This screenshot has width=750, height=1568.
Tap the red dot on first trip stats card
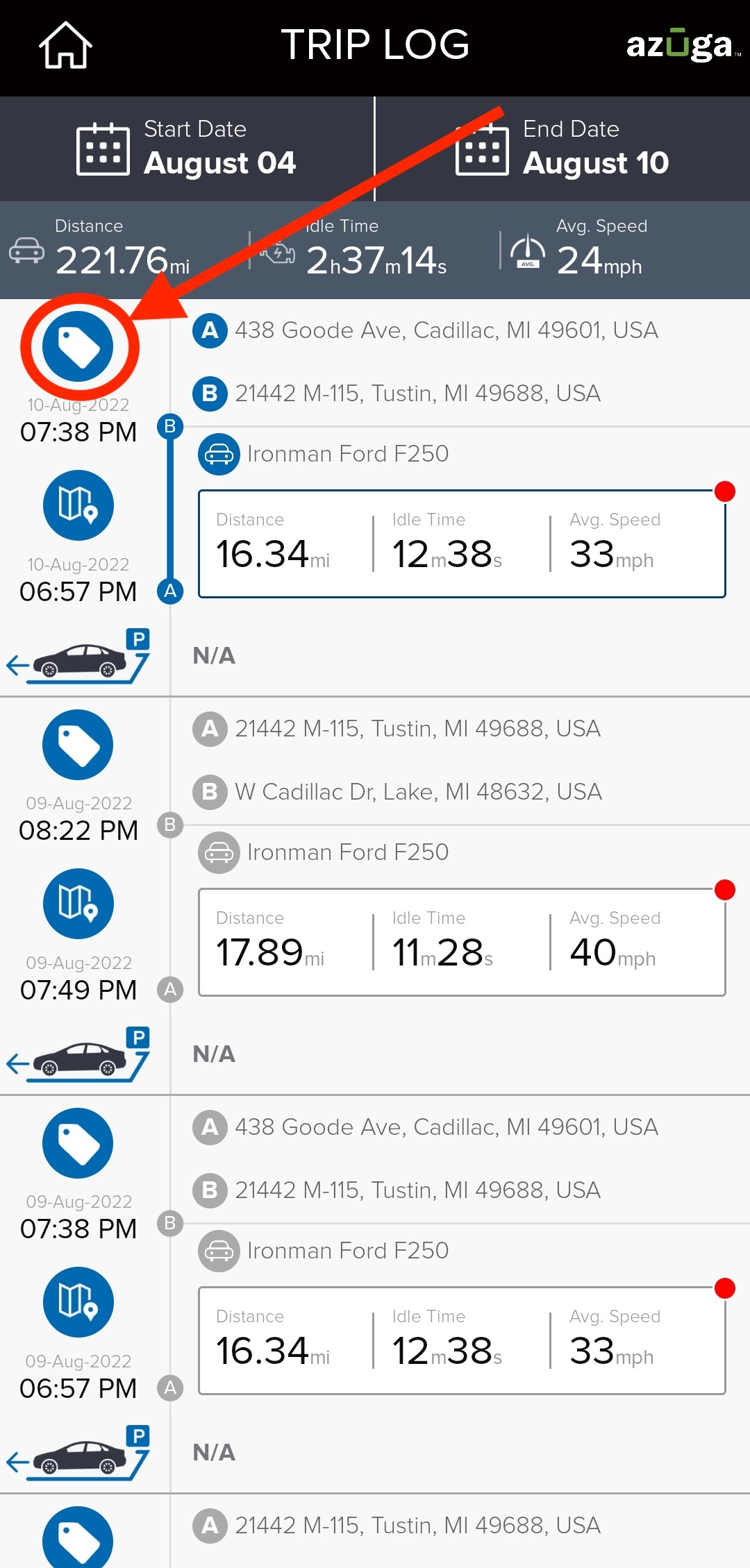(x=725, y=491)
